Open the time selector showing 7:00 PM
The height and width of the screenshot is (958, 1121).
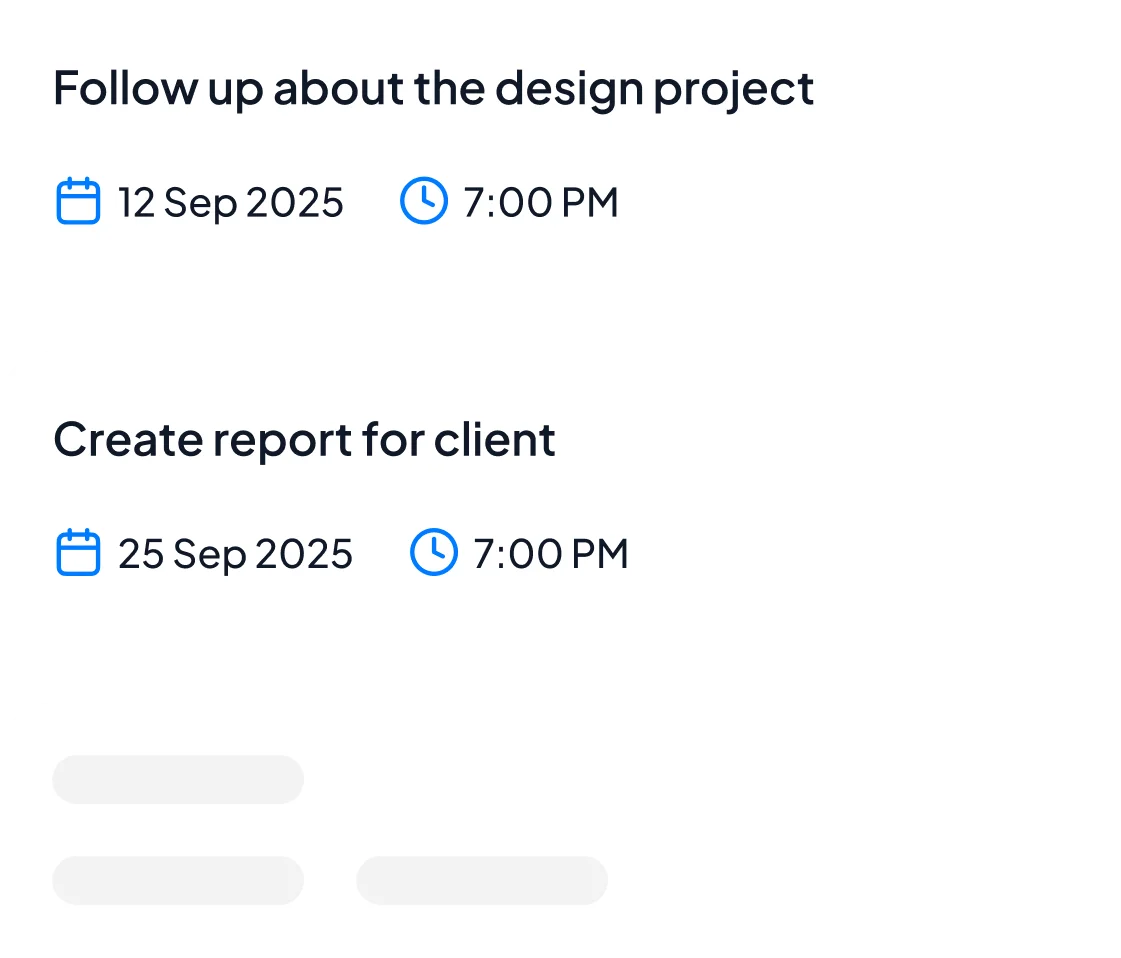540,201
